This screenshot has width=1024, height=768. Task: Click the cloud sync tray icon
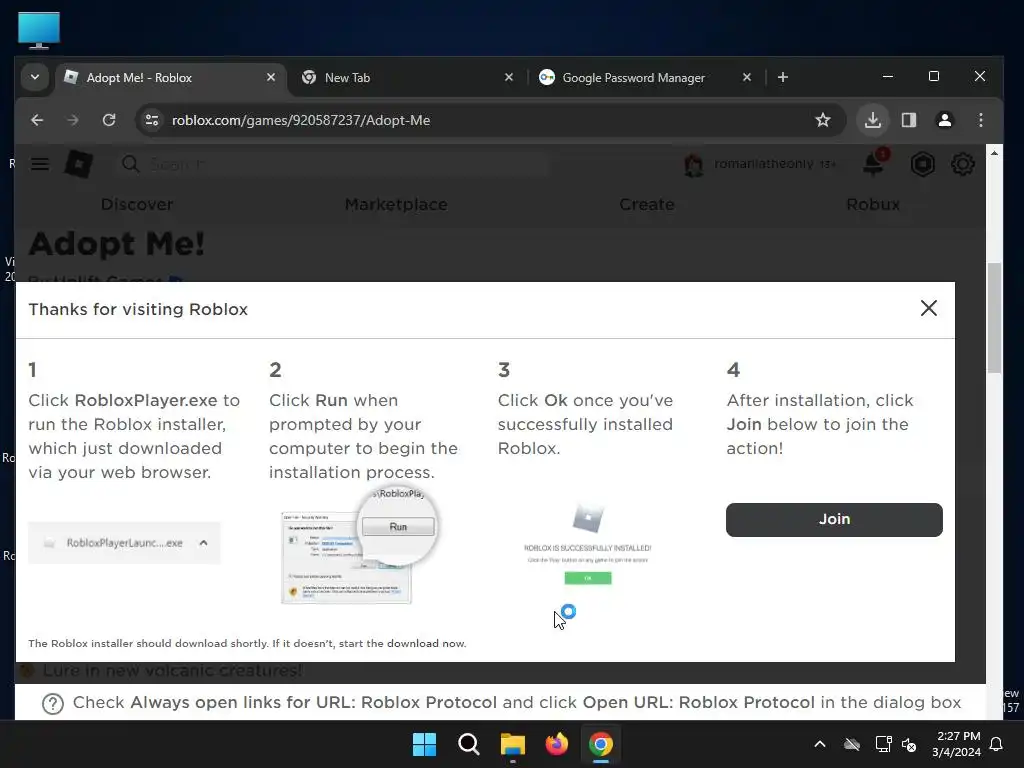(852, 744)
